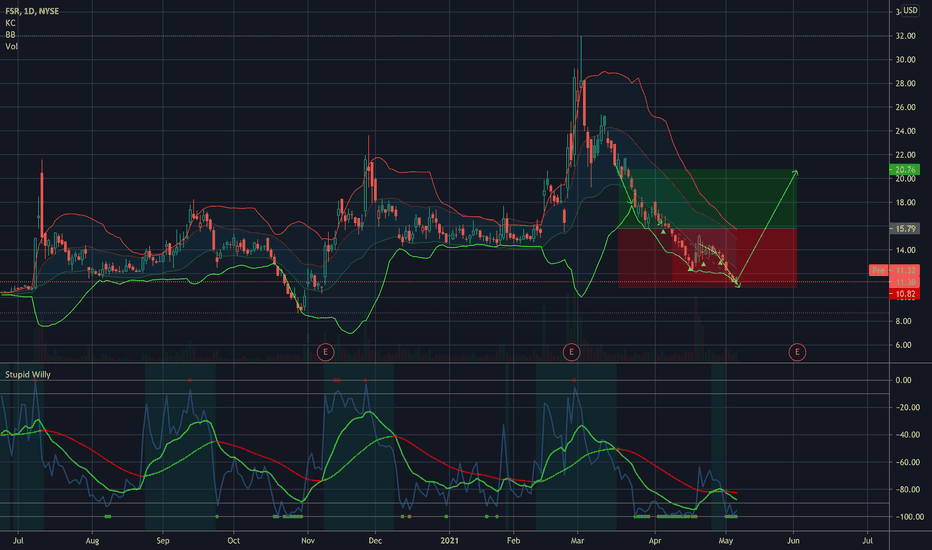Viewport: 932px width, 550px height.
Task: Select the red stop-loss zone of long position
Action: coord(707,258)
